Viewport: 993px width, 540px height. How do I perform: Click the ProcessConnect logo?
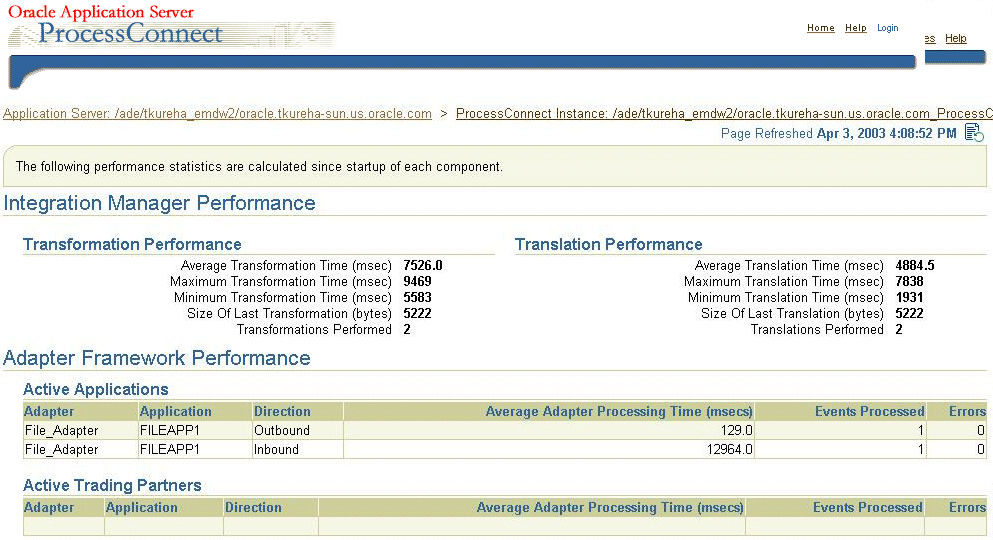click(130, 33)
